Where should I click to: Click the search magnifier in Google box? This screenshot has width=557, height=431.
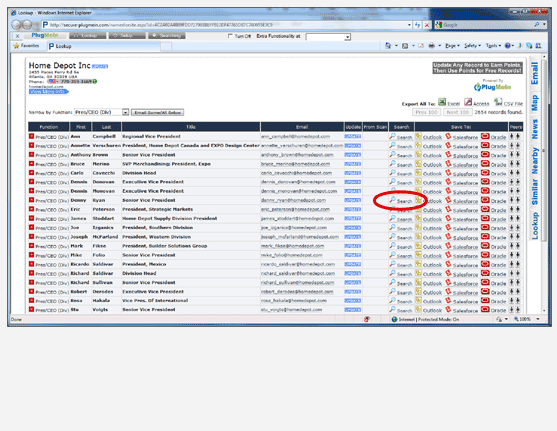click(537, 25)
